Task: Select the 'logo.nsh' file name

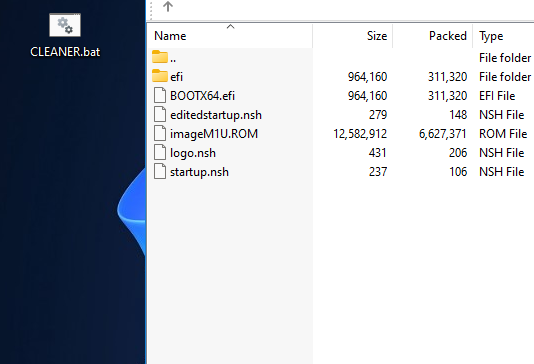Action: 193,153
